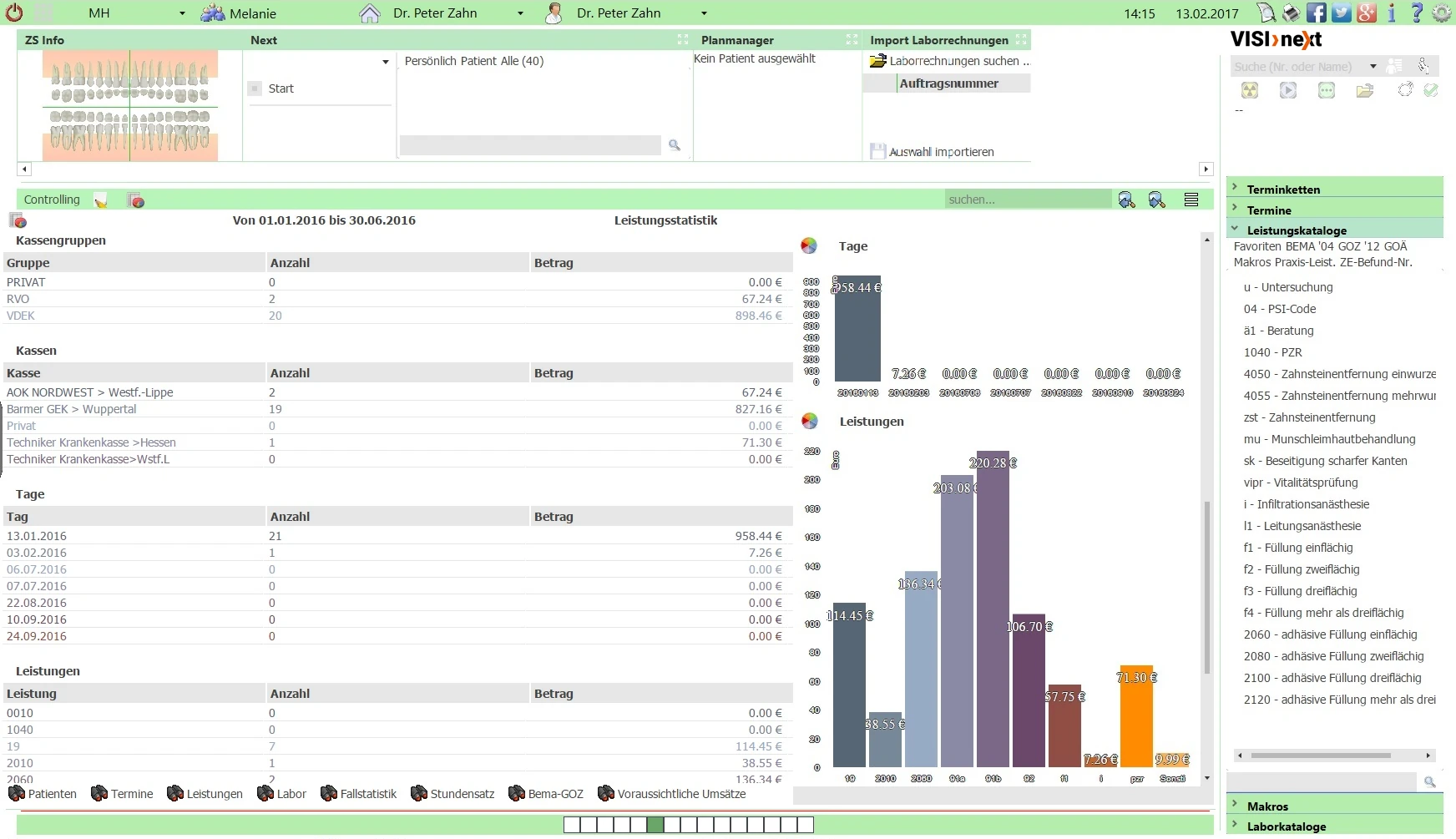This screenshot has height=839, width=1456.
Task: Open the print preview document icon
Action: click(1266, 13)
